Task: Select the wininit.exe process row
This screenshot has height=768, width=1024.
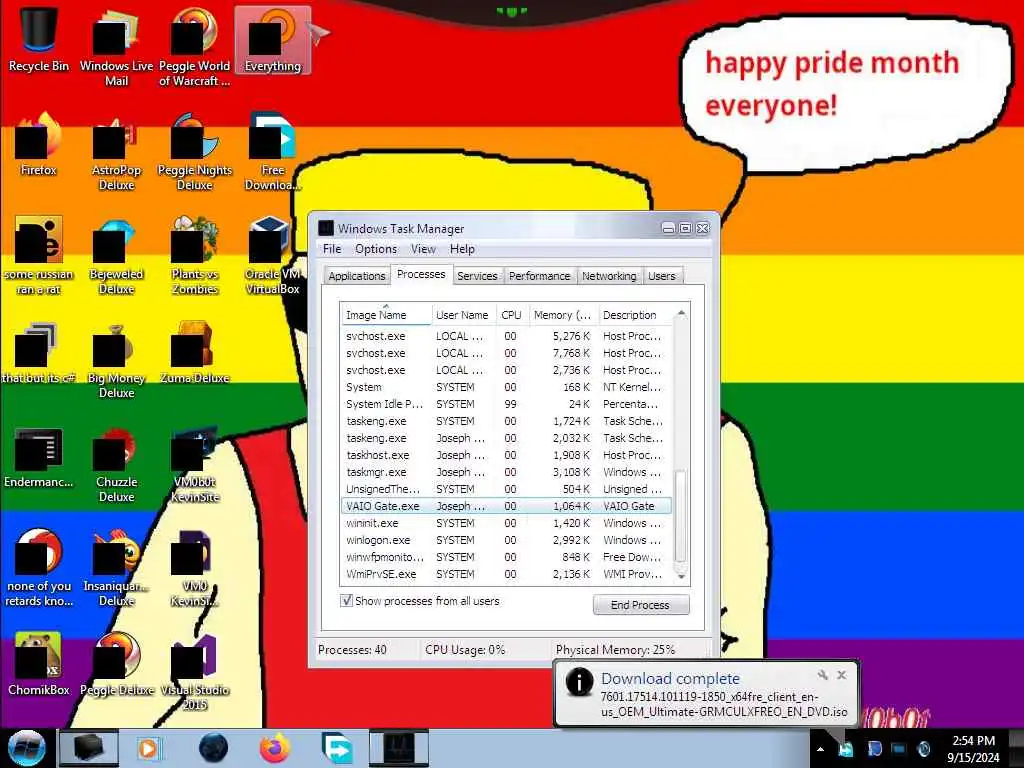Action: coord(506,523)
